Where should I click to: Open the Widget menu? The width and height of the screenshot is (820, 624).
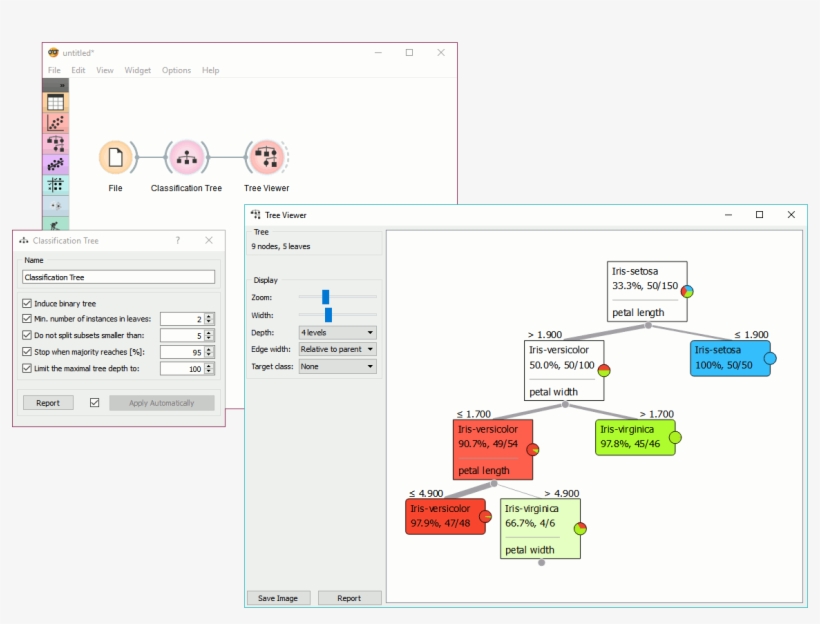[x=138, y=70]
